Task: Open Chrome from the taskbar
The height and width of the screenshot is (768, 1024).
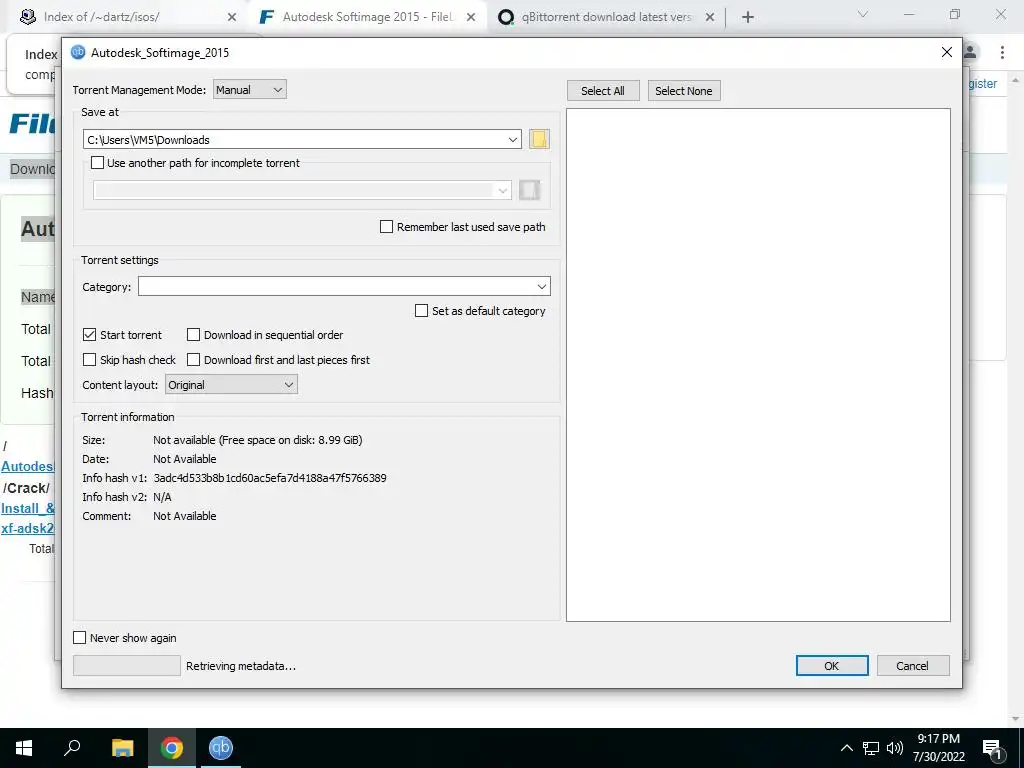Action: (x=172, y=748)
